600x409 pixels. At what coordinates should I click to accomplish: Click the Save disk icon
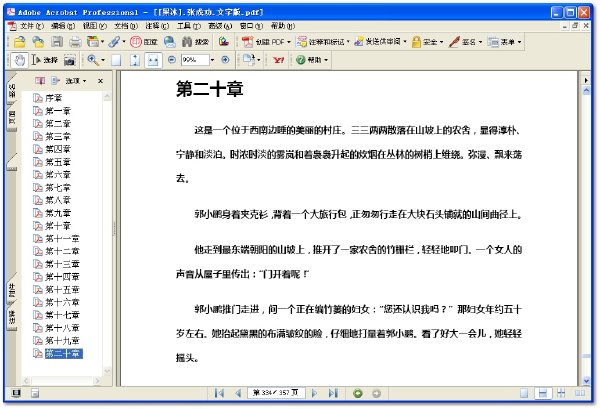[57, 42]
